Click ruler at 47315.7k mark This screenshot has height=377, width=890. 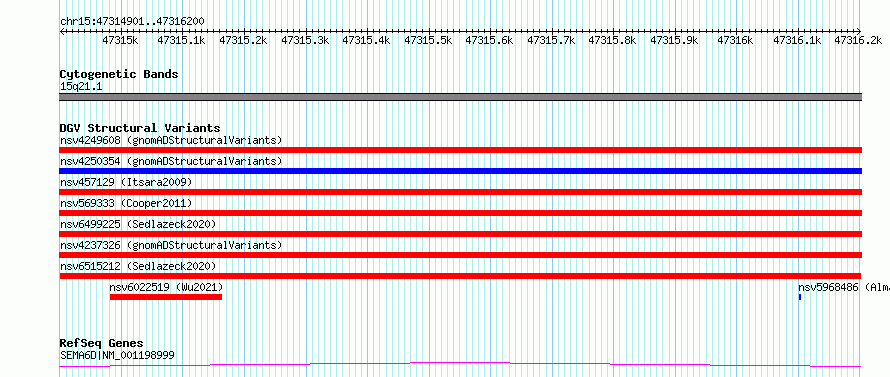pyautogui.click(x=551, y=40)
